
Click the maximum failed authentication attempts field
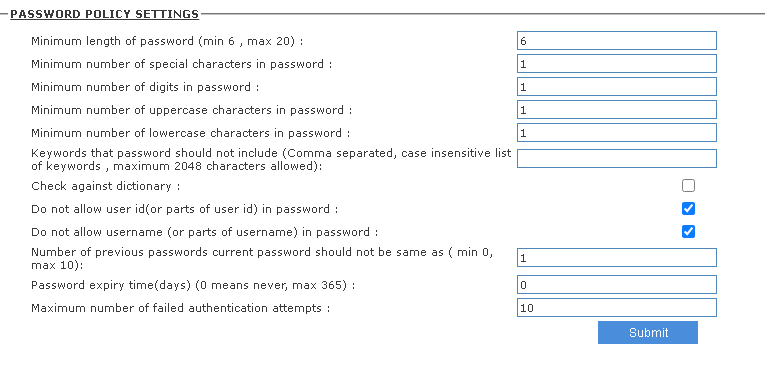pyautogui.click(x=617, y=307)
